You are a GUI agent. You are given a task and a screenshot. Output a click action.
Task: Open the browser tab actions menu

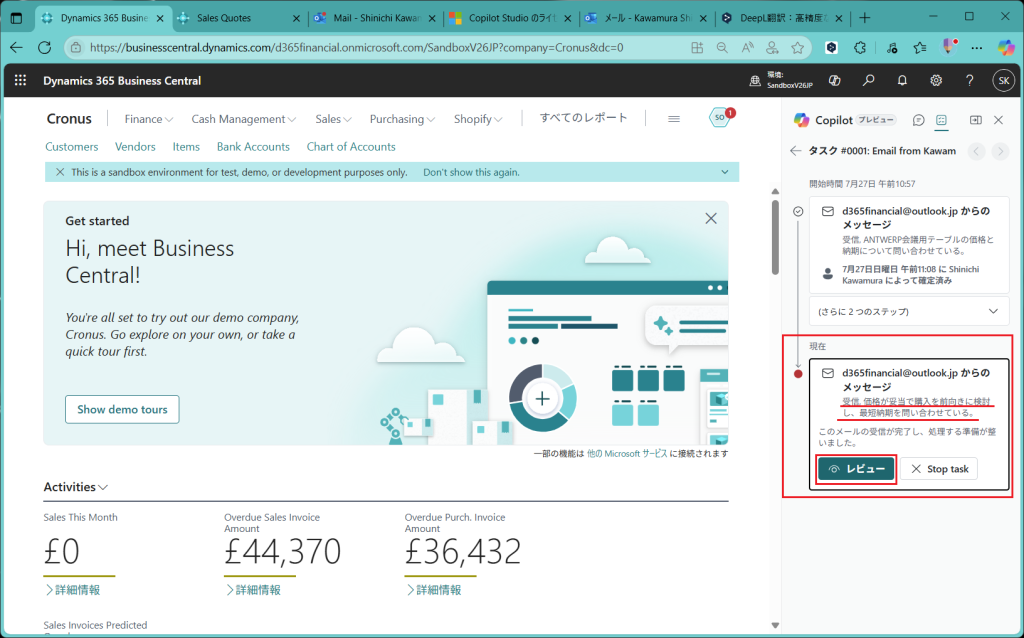[17, 18]
